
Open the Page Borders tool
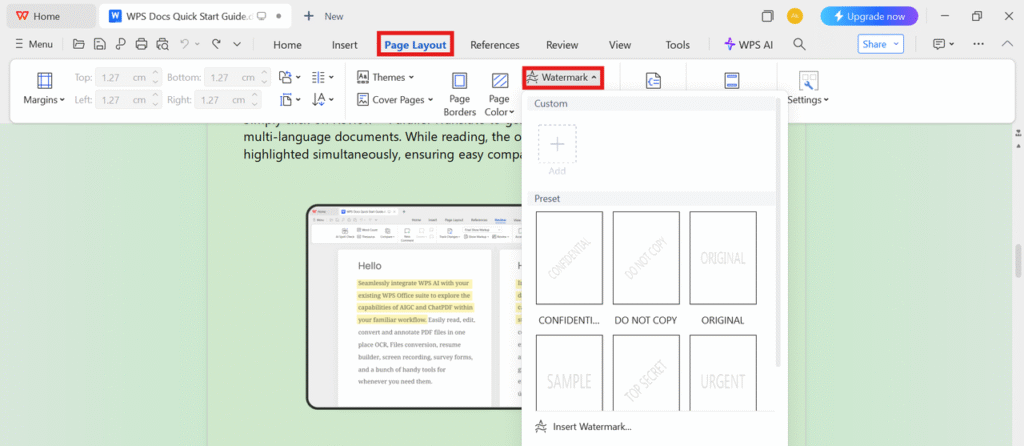(460, 94)
